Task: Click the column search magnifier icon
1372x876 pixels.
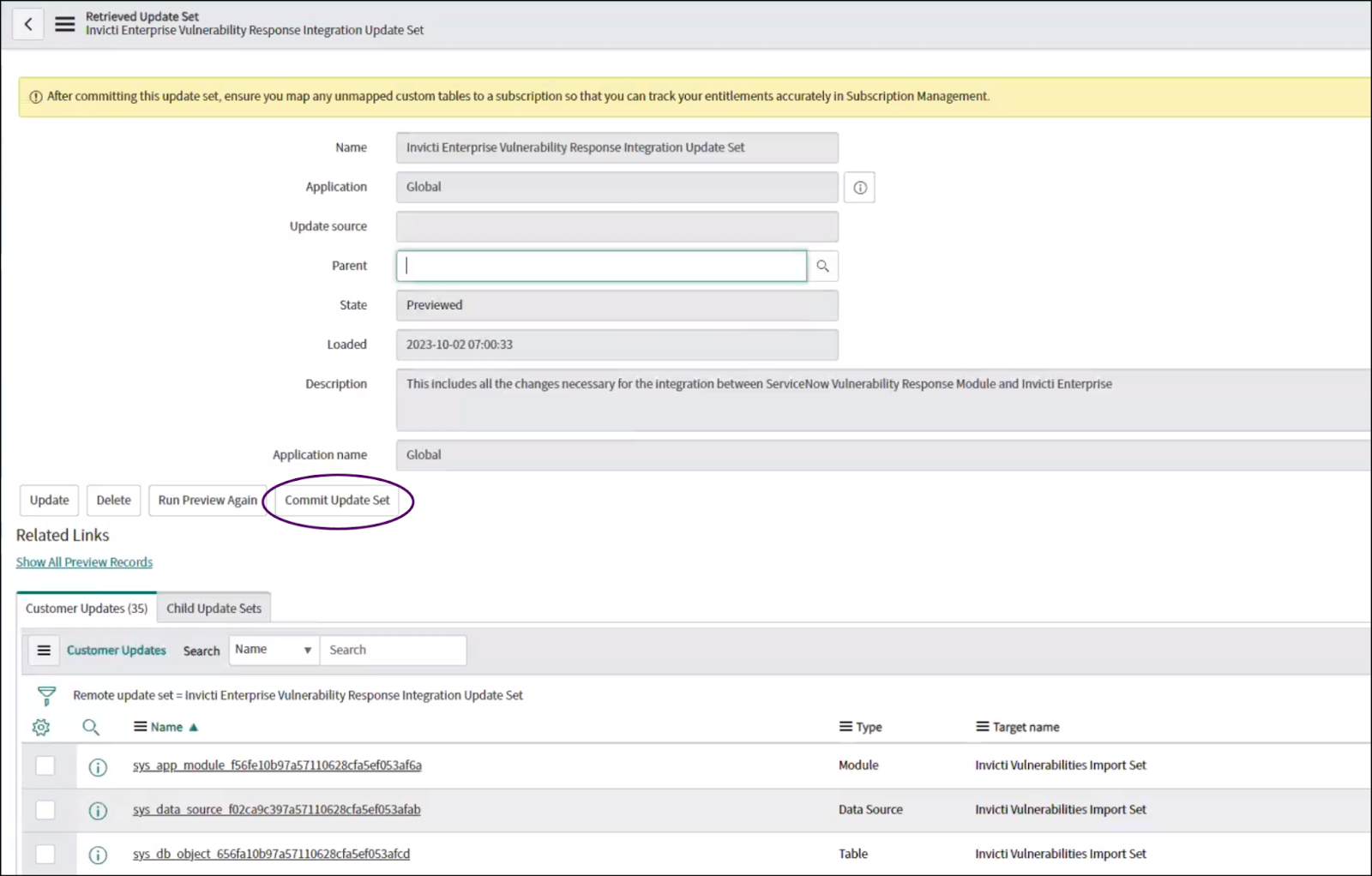Action: tap(91, 728)
